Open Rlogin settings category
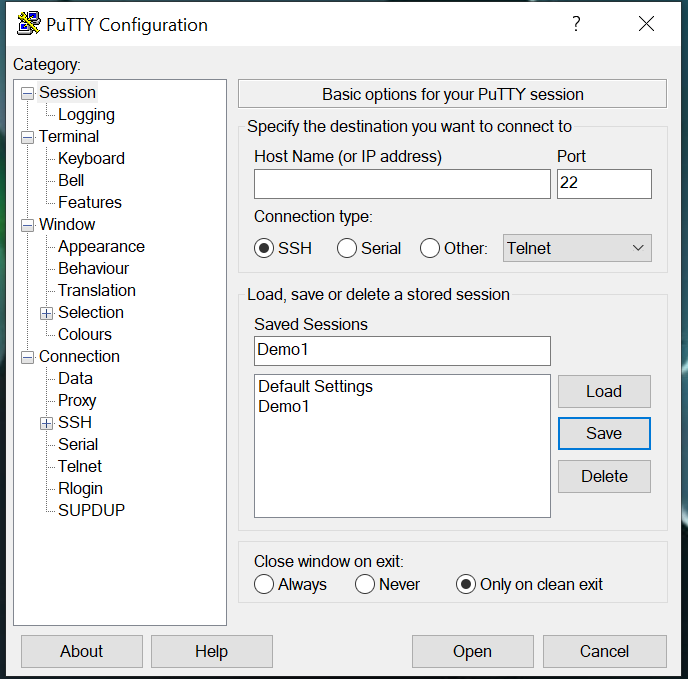Image resolution: width=688 pixels, height=679 pixels. click(x=80, y=488)
